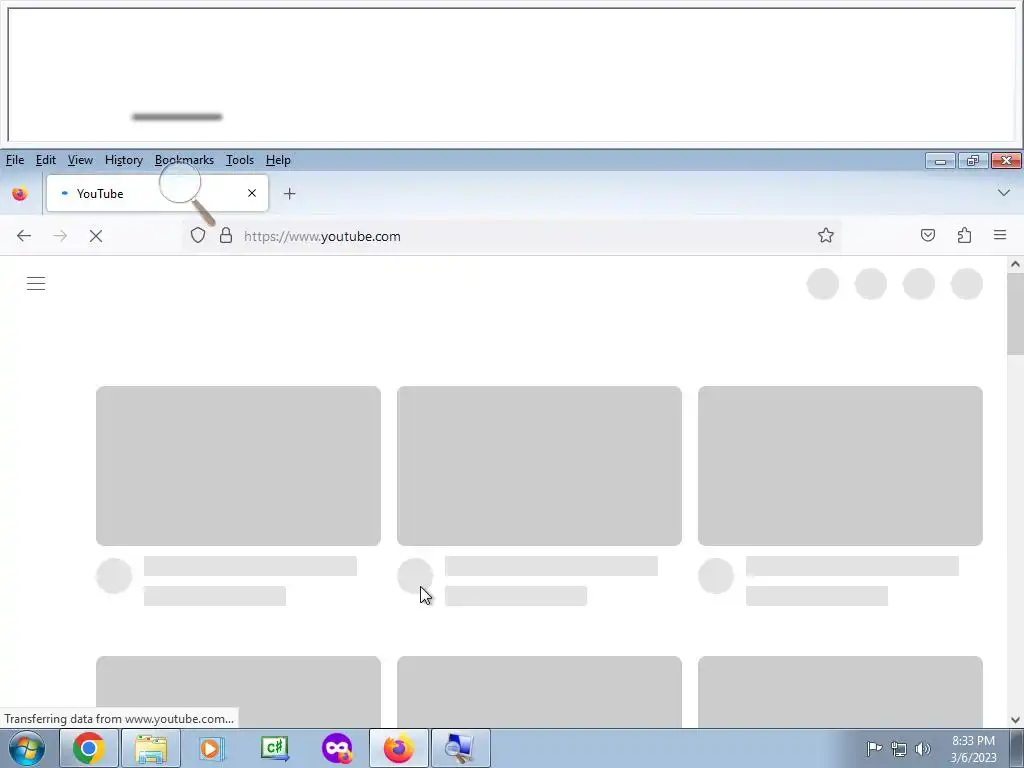This screenshot has width=1024, height=768.
Task: Open the purple mask app on taskbar
Action: pyautogui.click(x=337, y=748)
